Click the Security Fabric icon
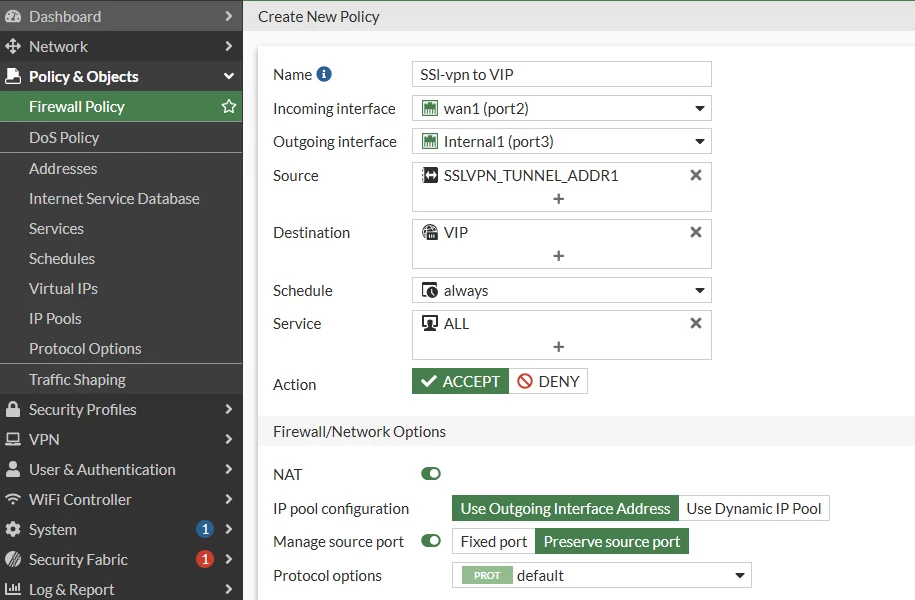Screen dimensions: 915x600 click(13, 559)
